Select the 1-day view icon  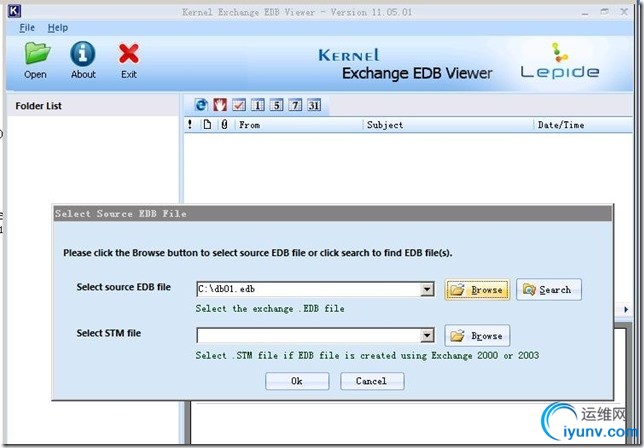(x=258, y=105)
